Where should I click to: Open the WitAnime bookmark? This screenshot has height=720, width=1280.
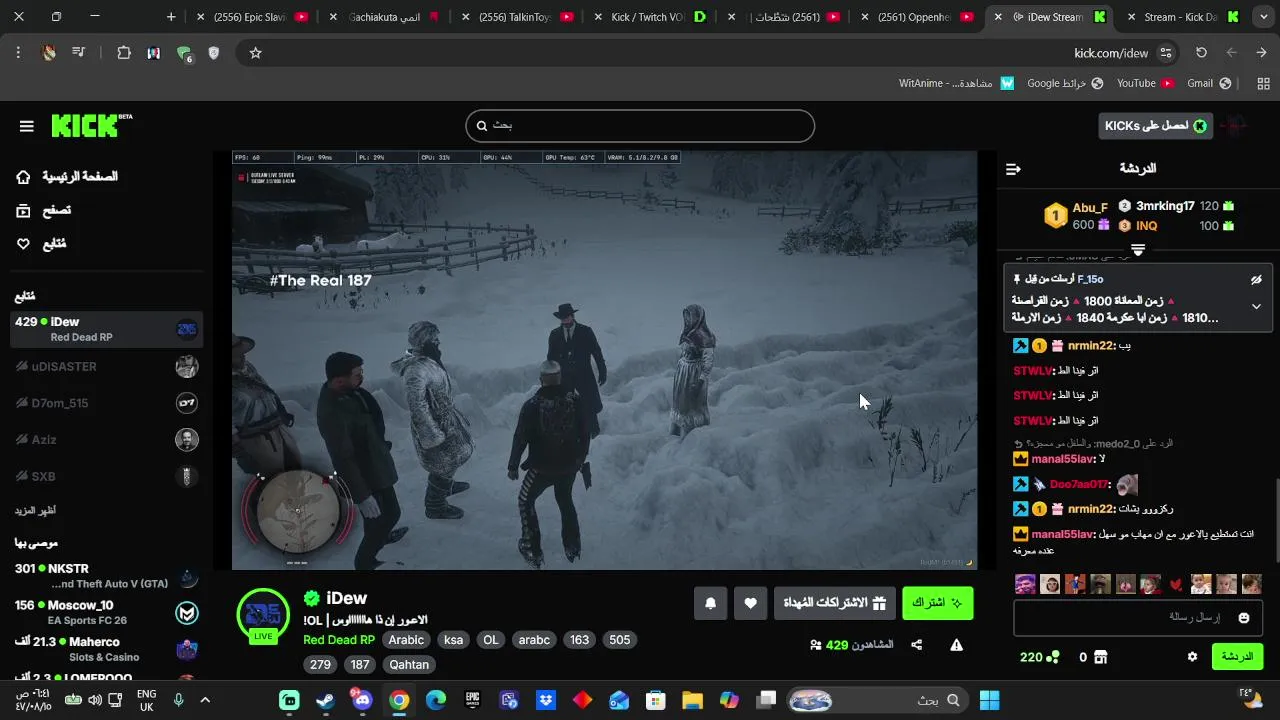(957, 83)
